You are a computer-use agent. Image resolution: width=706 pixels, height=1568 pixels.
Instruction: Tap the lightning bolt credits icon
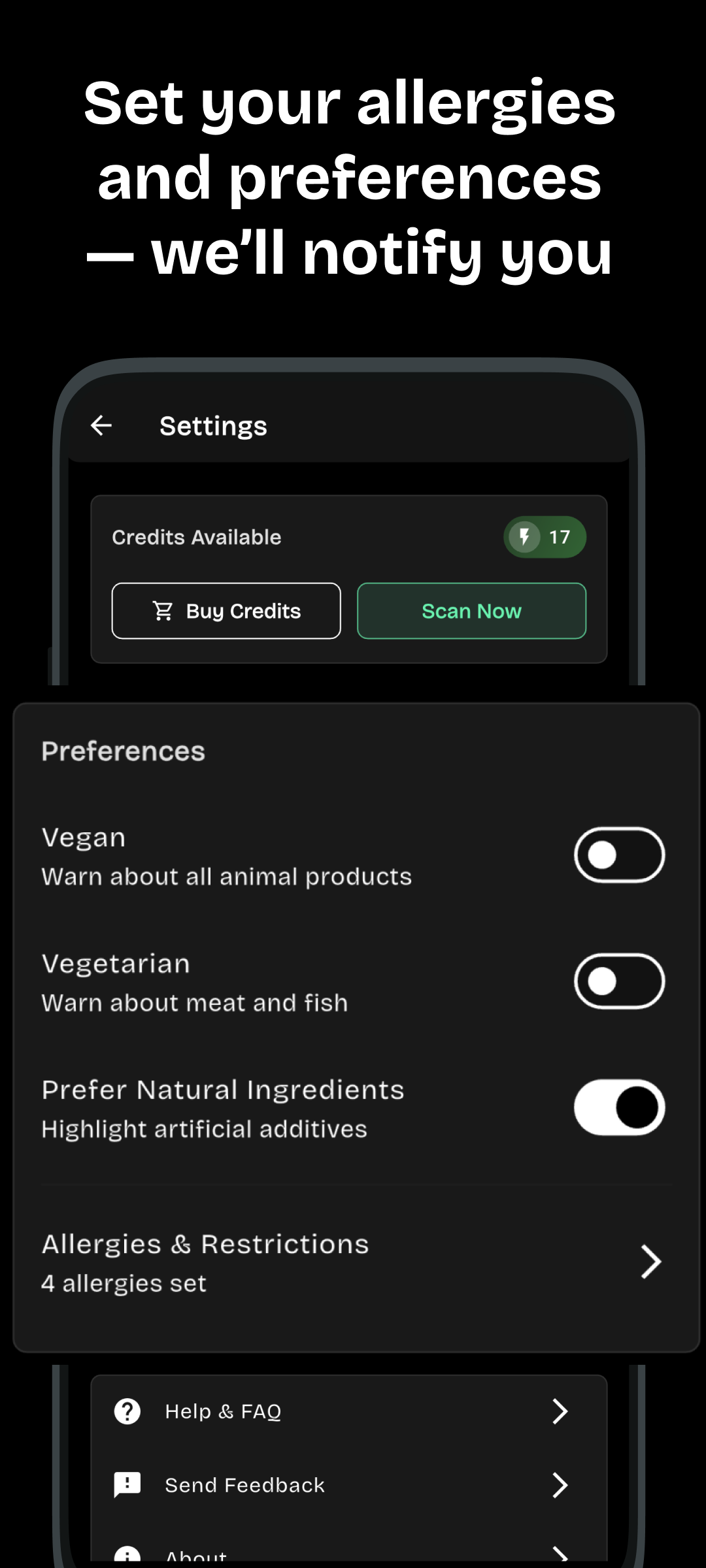[x=524, y=537]
